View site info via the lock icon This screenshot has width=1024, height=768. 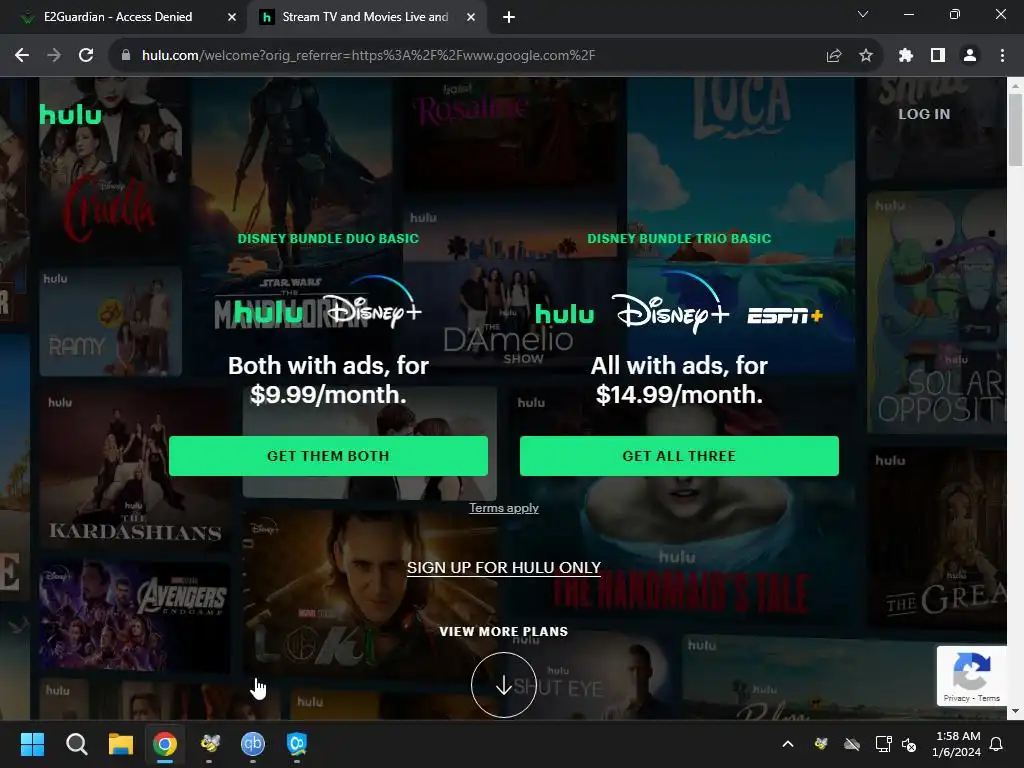(x=126, y=56)
